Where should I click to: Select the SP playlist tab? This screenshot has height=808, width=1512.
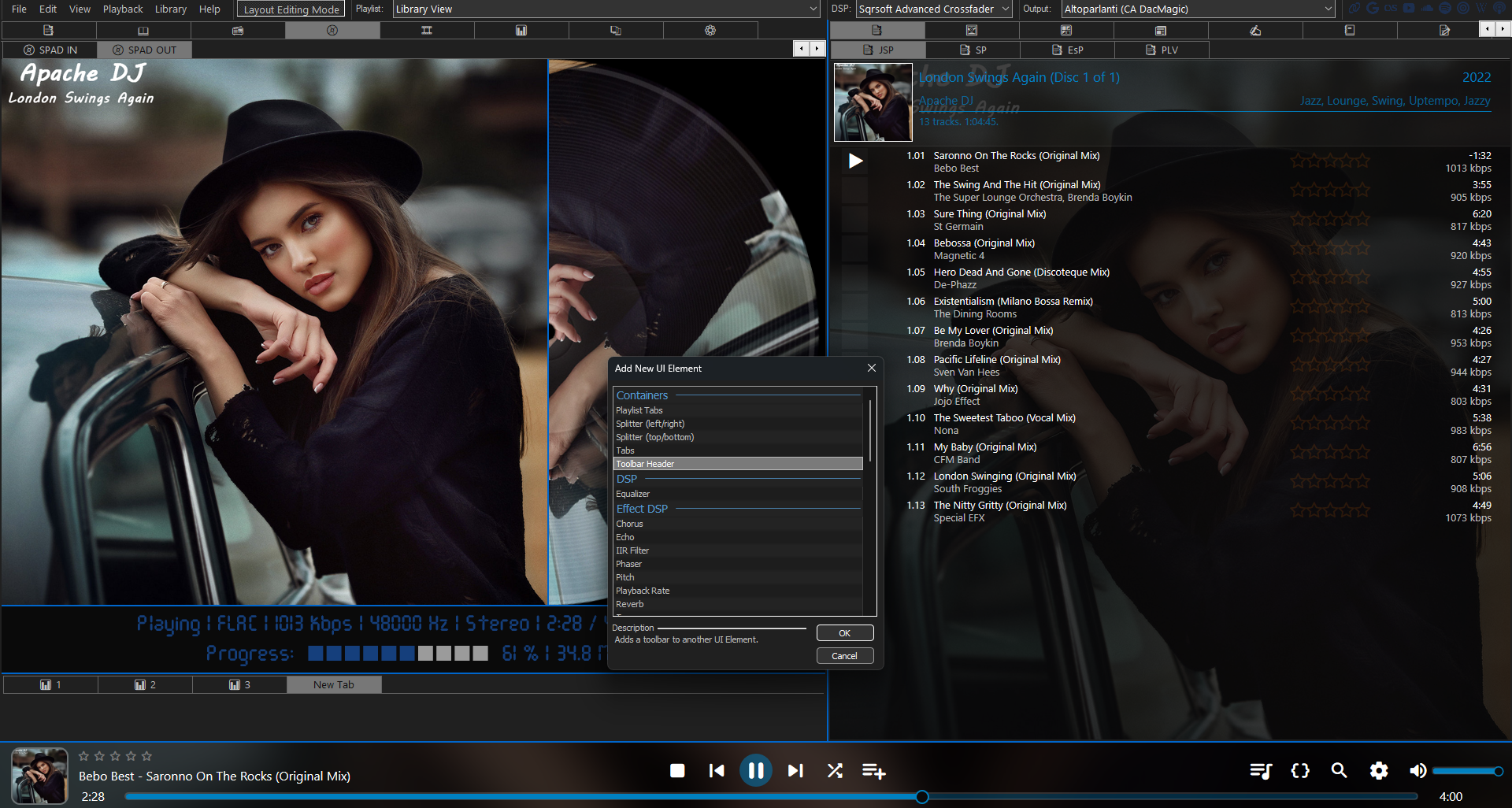click(x=973, y=50)
